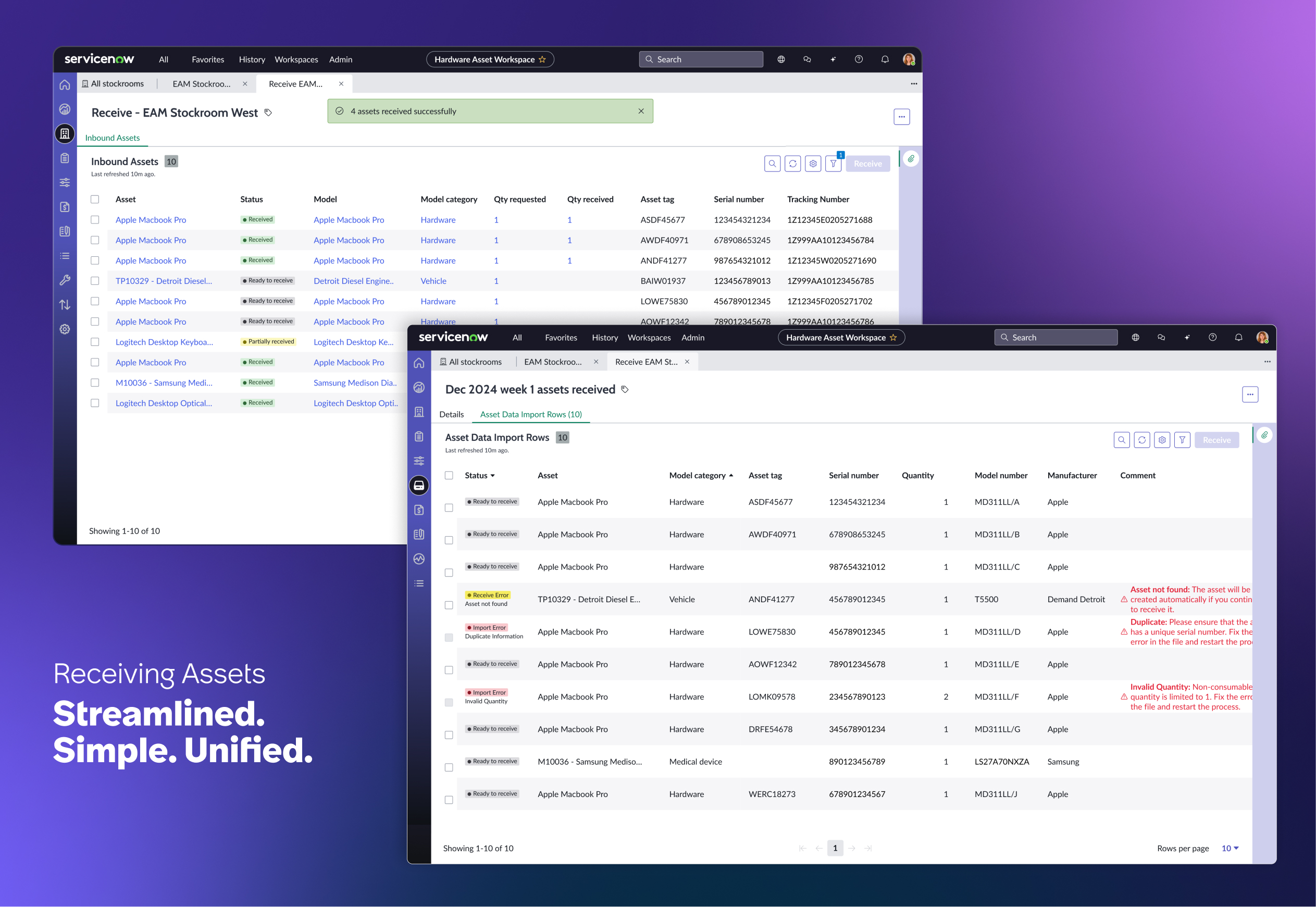
Task: Open the home icon in the back window sidebar
Action: 65,85
